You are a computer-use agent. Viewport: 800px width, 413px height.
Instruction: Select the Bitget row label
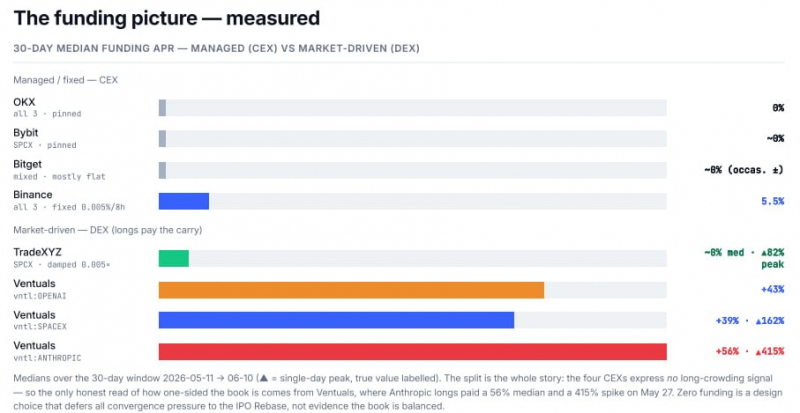tap(28, 164)
